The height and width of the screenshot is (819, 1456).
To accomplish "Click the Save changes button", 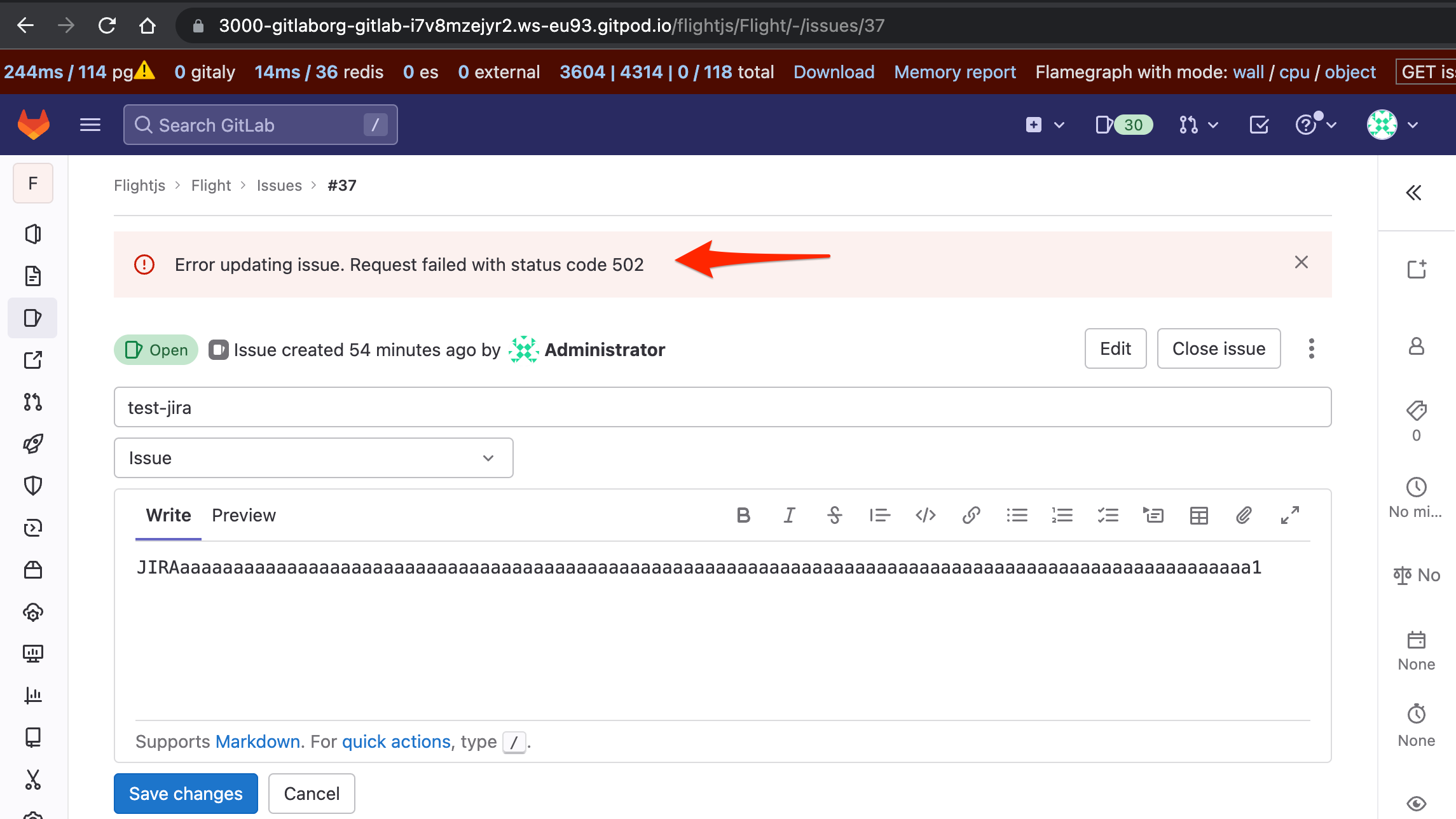I will [x=186, y=793].
